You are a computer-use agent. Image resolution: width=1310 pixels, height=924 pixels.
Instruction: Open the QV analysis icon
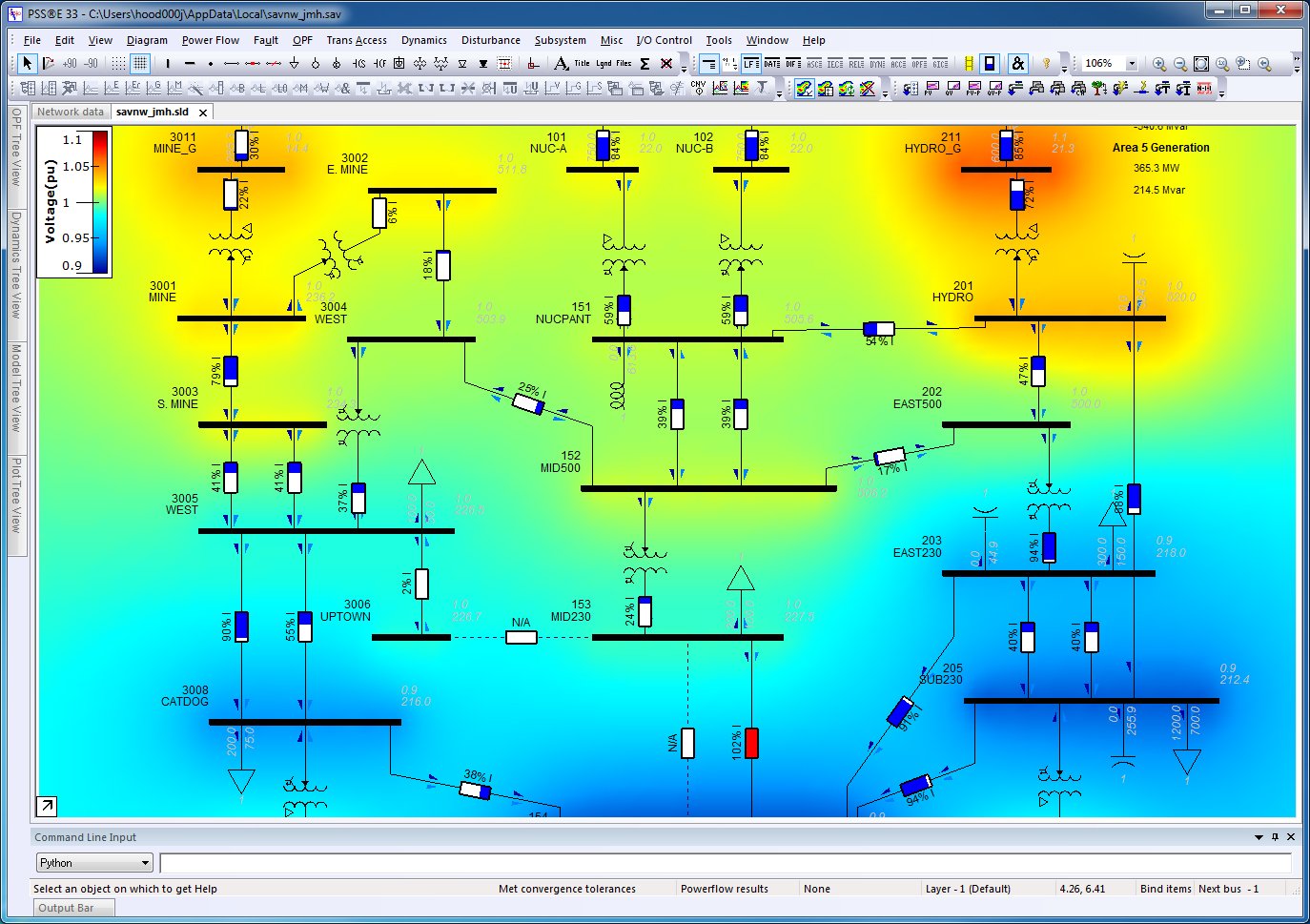point(952,88)
